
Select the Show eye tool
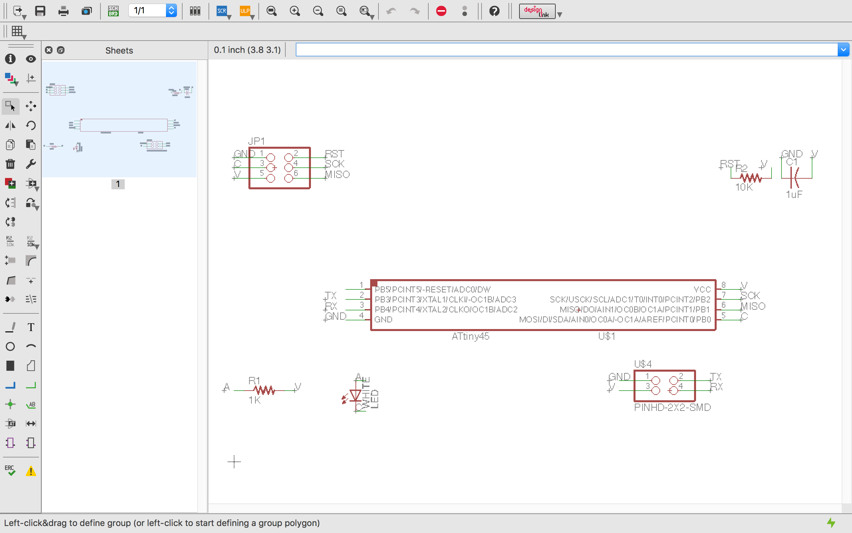(31, 59)
